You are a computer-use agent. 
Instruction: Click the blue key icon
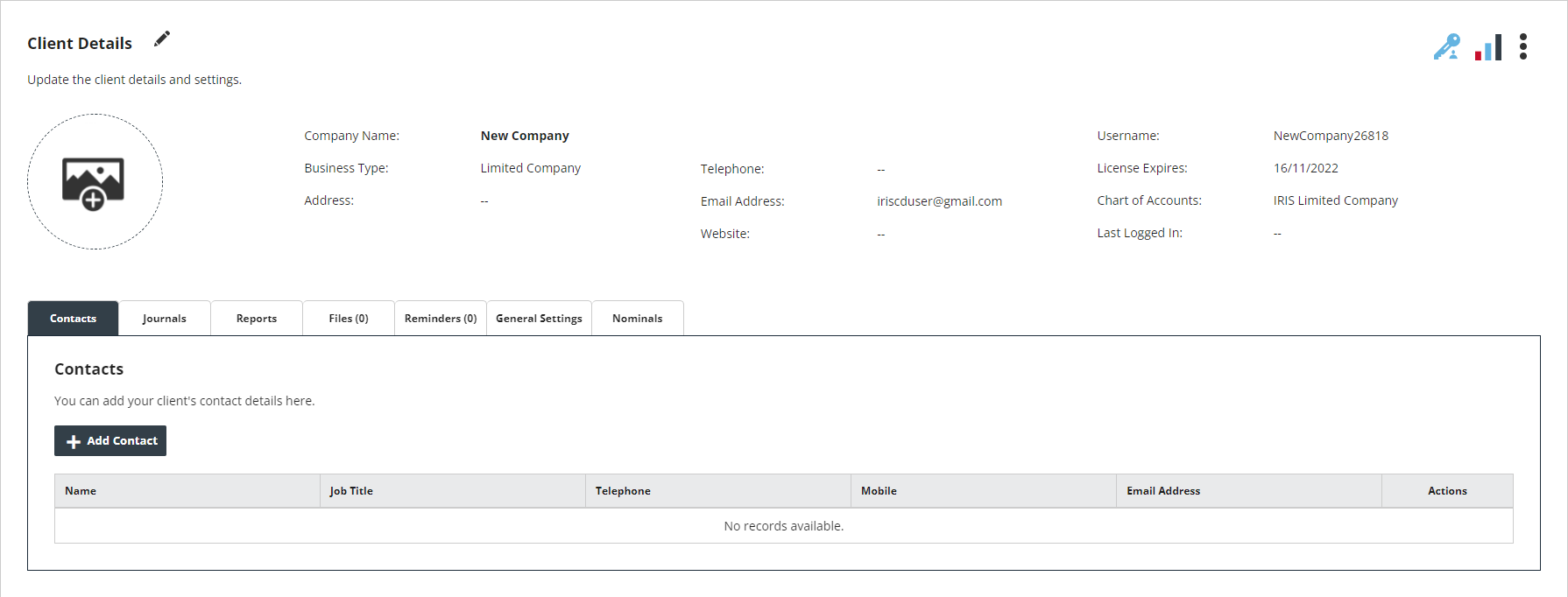coord(1446,46)
